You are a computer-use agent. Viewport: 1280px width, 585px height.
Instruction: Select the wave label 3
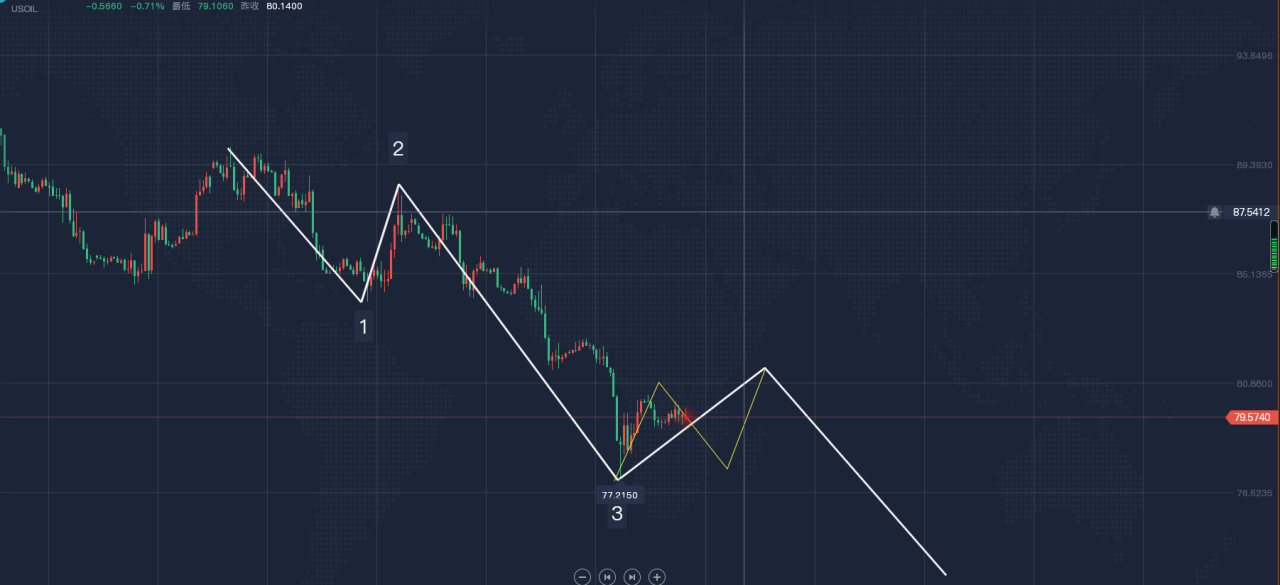point(617,514)
